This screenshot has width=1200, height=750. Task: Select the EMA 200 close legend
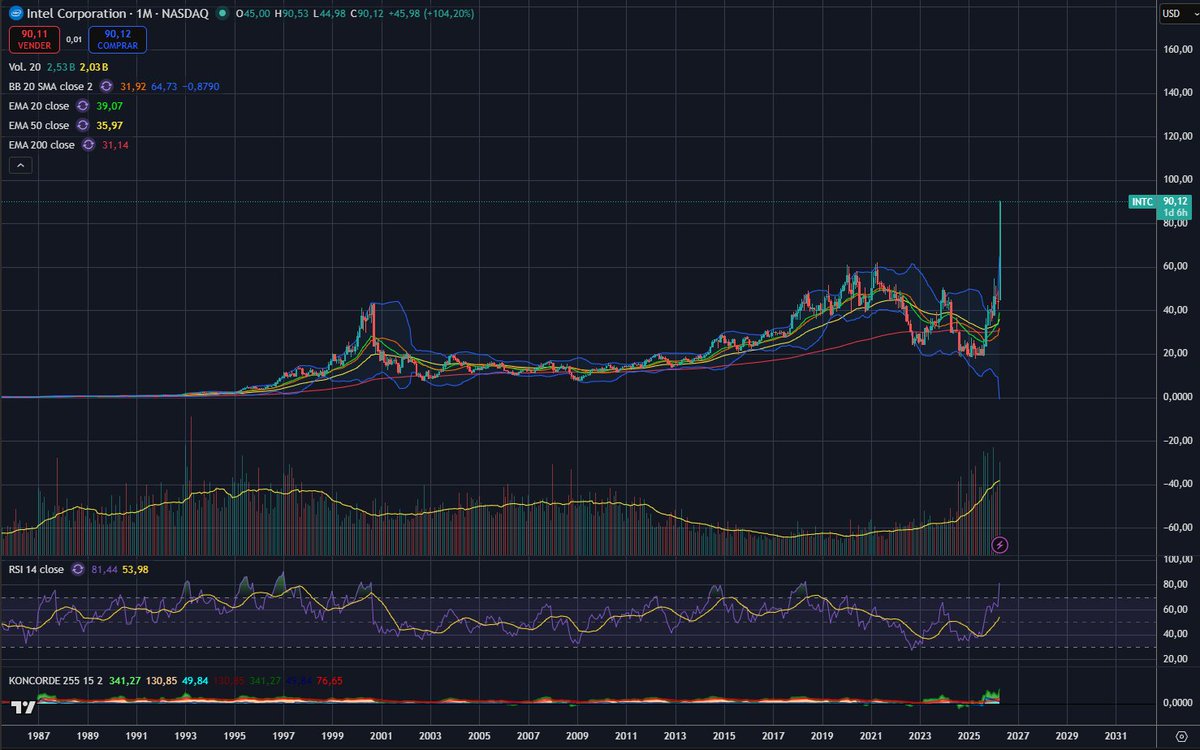42,145
